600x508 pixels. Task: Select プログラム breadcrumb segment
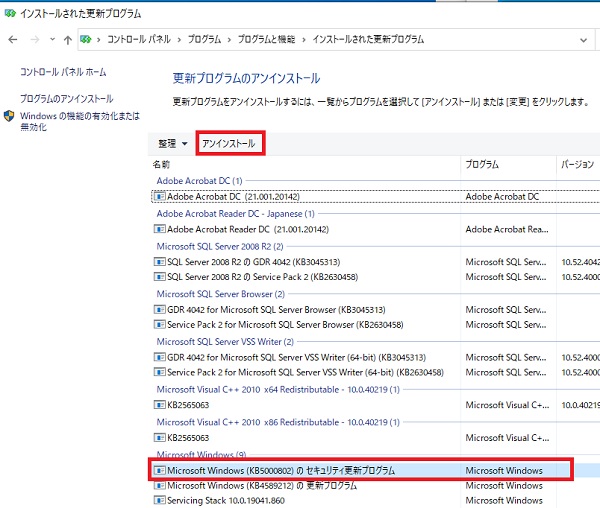pyautogui.click(x=204, y=39)
